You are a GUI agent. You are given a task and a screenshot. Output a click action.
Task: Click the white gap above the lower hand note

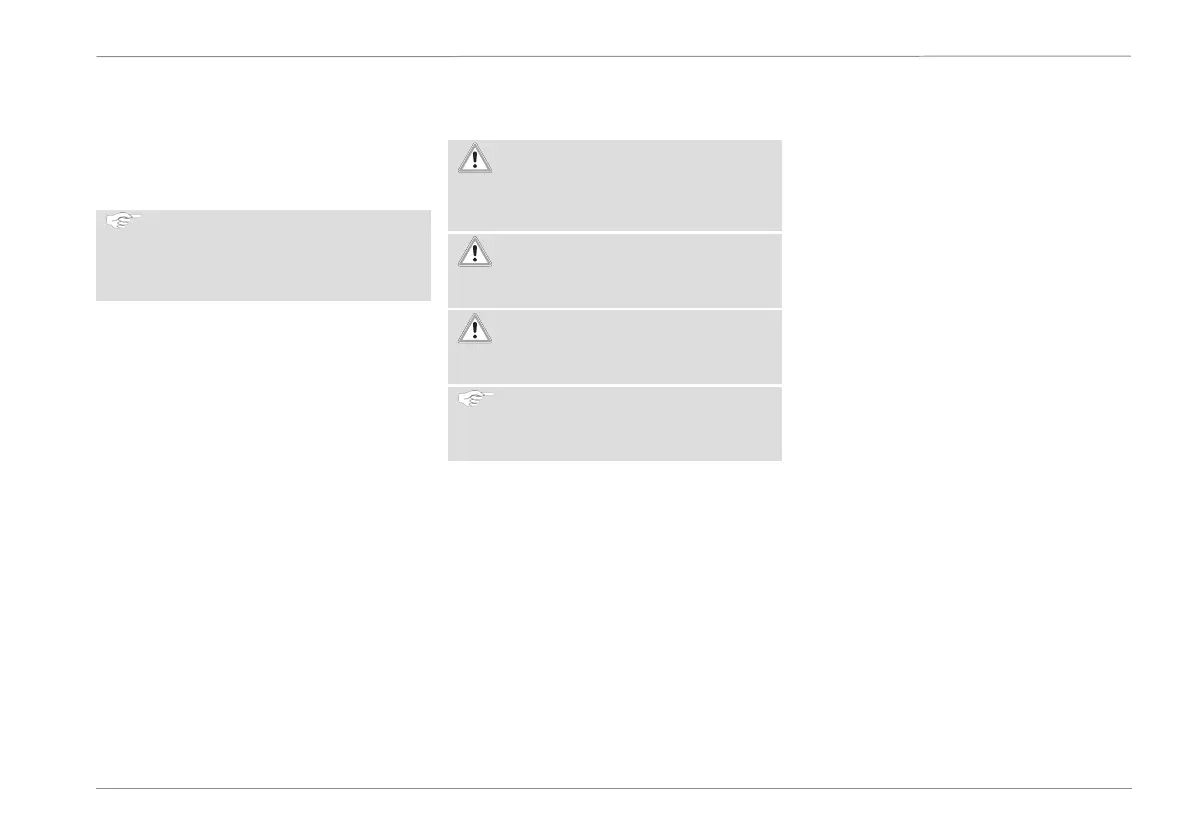coord(614,386)
